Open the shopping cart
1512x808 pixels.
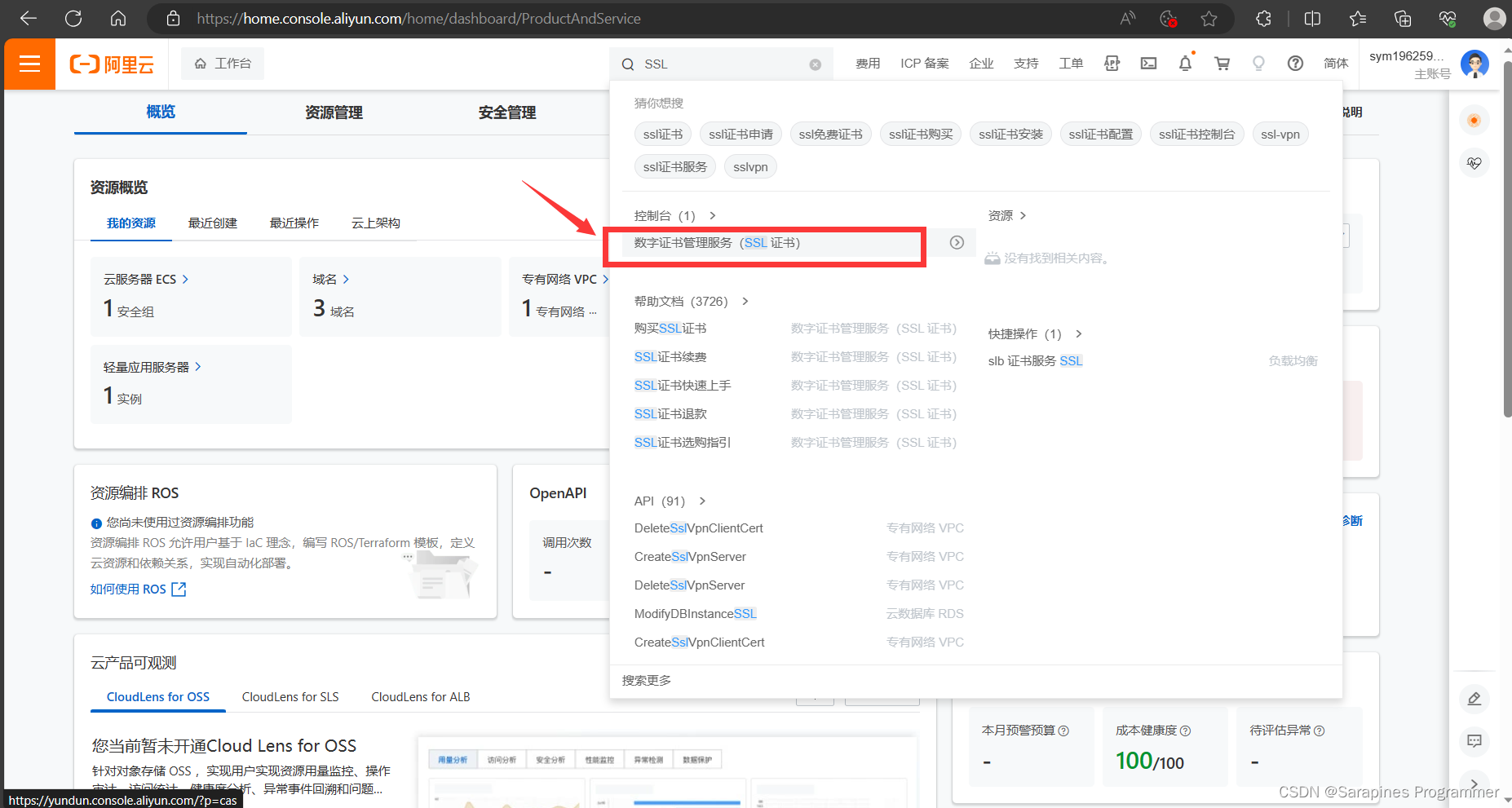[x=1222, y=64]
